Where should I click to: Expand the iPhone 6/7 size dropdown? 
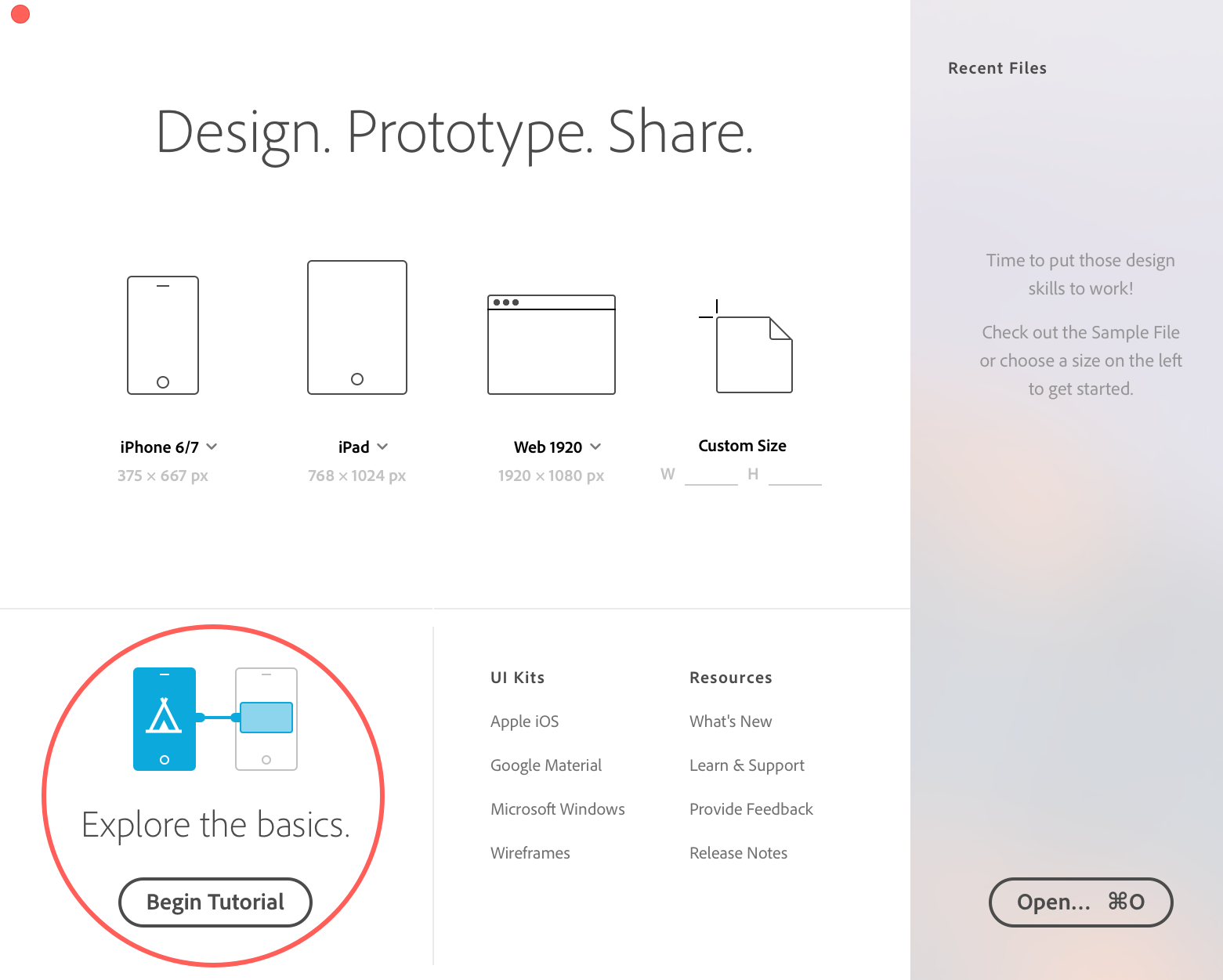pyautogui.click(x=212, y=447)
